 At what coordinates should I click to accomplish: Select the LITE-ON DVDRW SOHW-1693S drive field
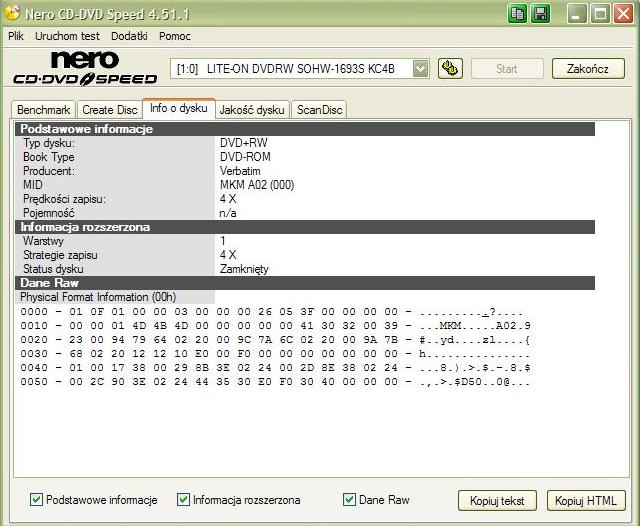(x=300, y=69)
